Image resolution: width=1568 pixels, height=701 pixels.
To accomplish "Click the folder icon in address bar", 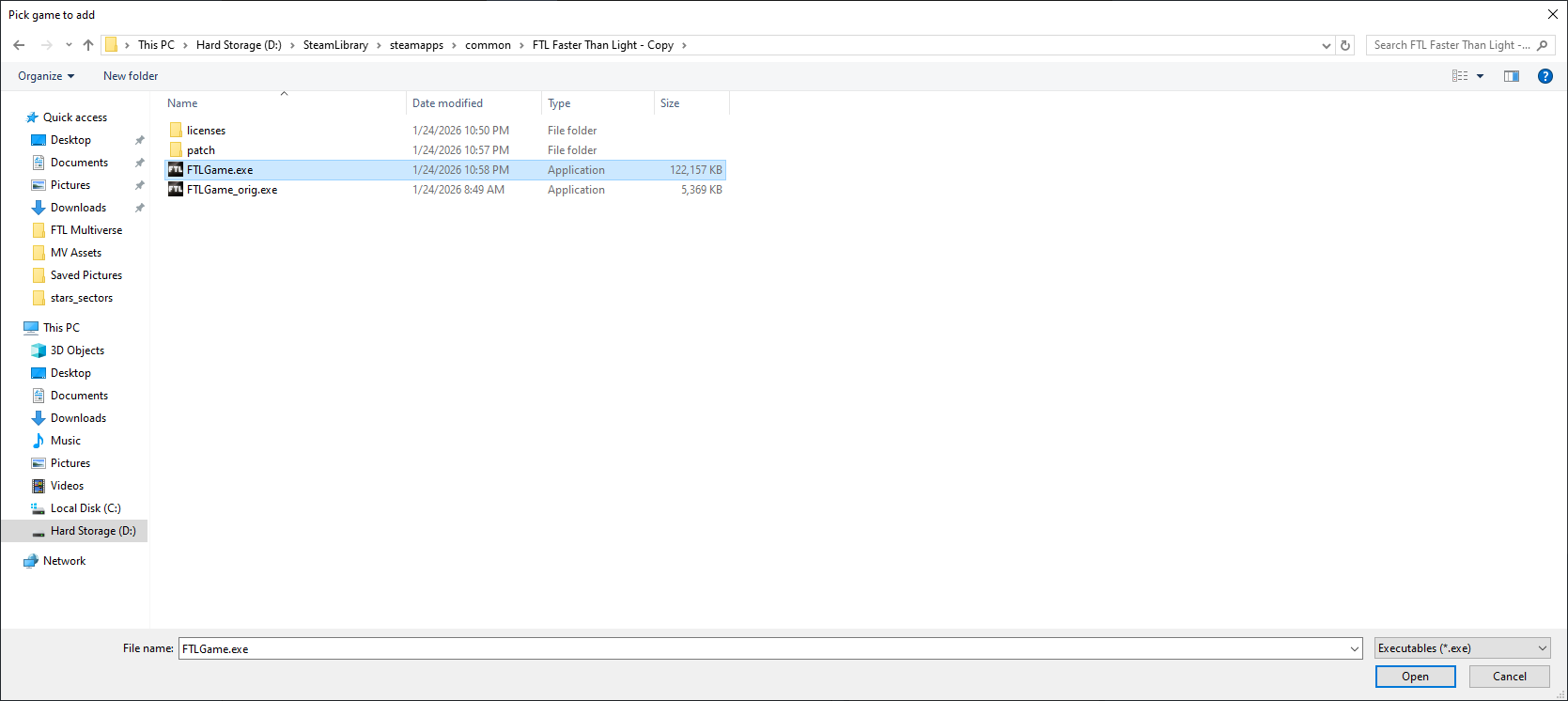I will point(111,45).
